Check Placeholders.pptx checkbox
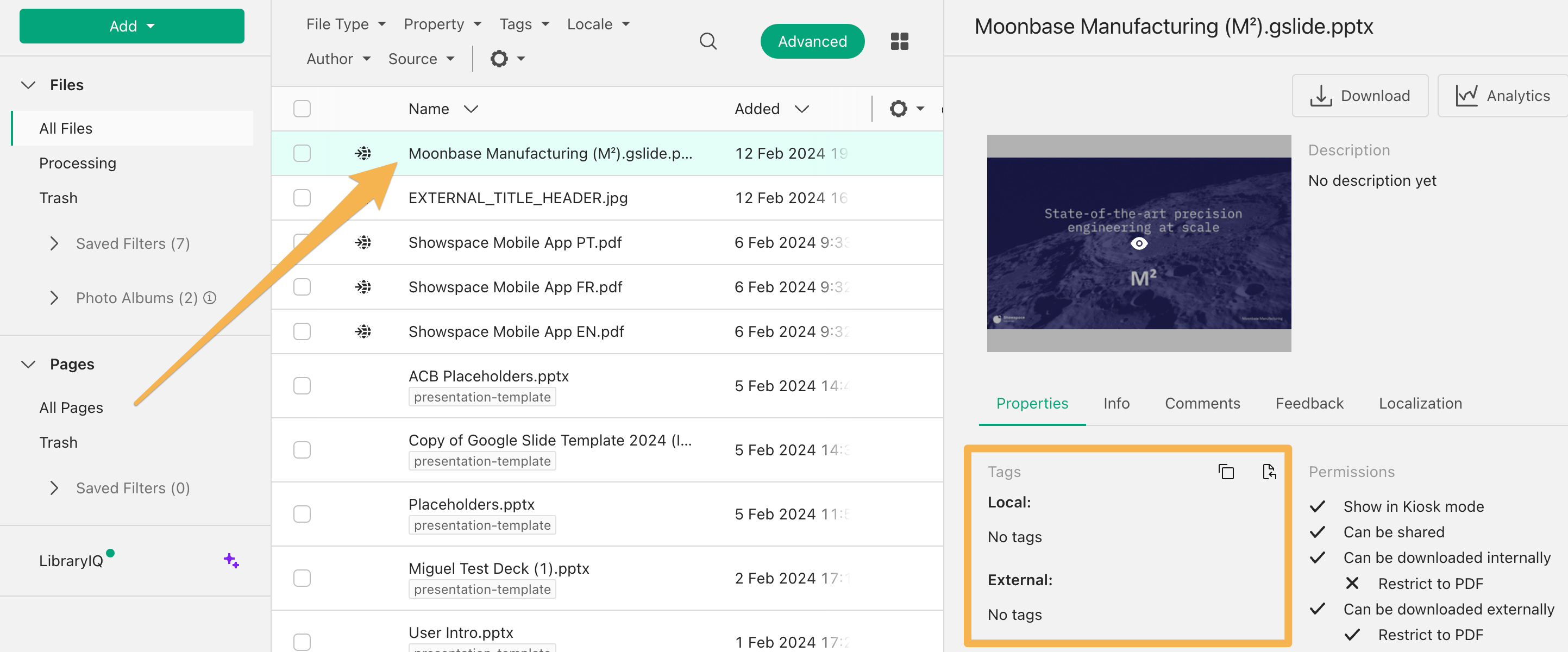The image size is (1568, 652). click(302, 514)
